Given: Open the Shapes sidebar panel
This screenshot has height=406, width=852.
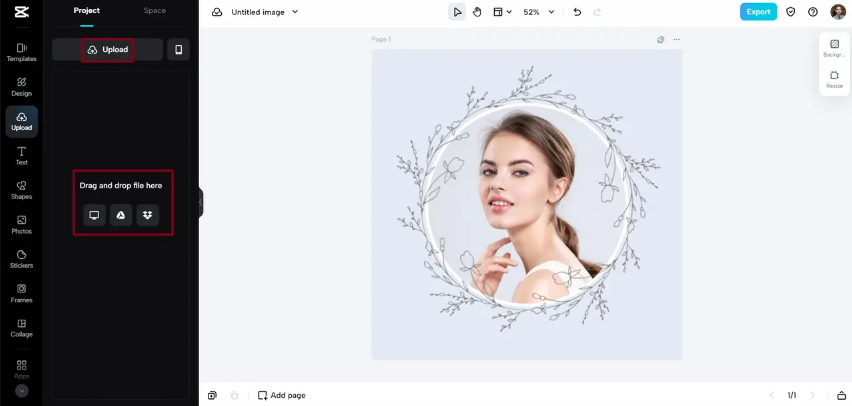Looking at the screenshot, I should click(x=22, y=190).
